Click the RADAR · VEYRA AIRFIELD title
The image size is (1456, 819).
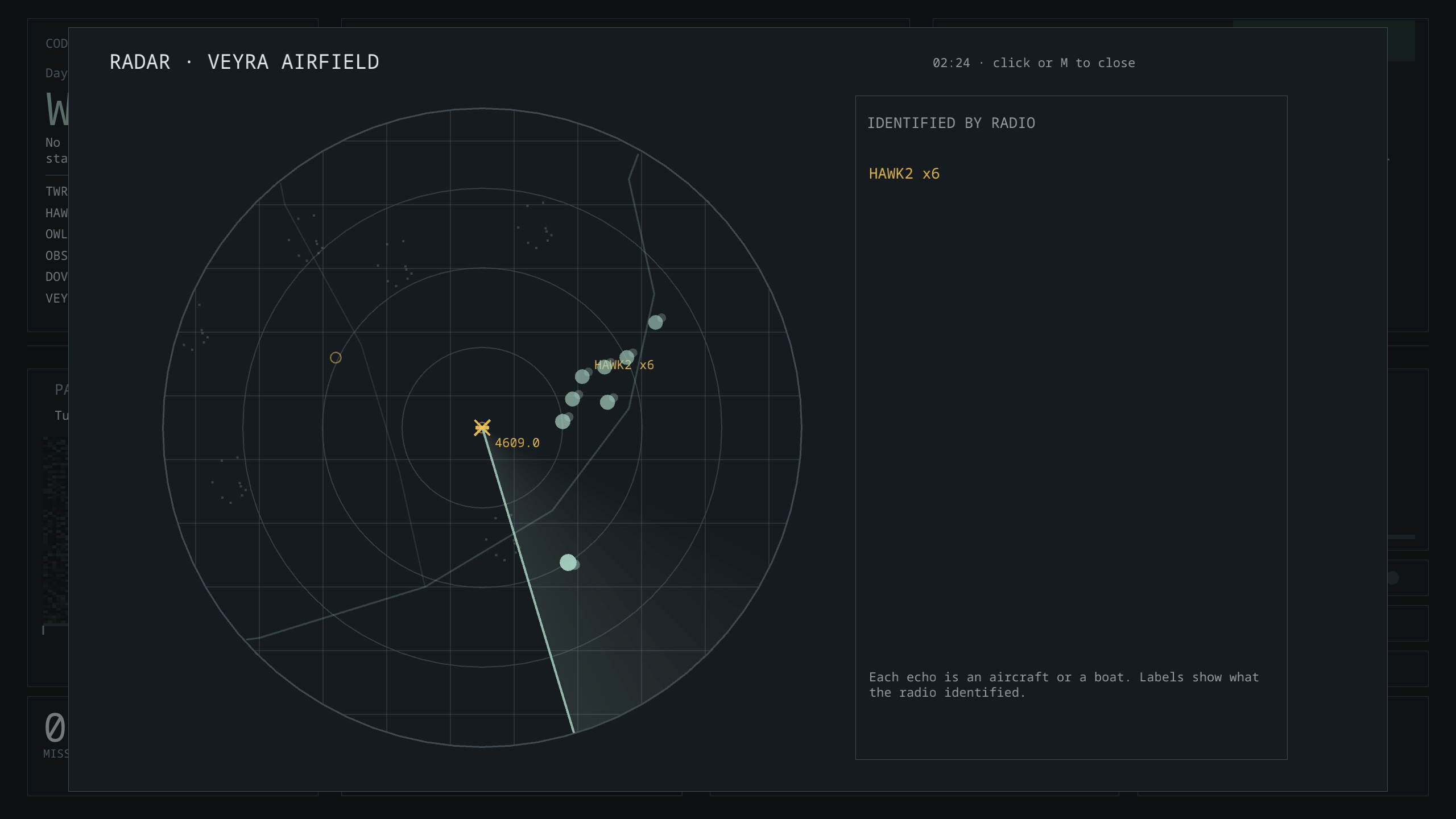coord(245,62)
